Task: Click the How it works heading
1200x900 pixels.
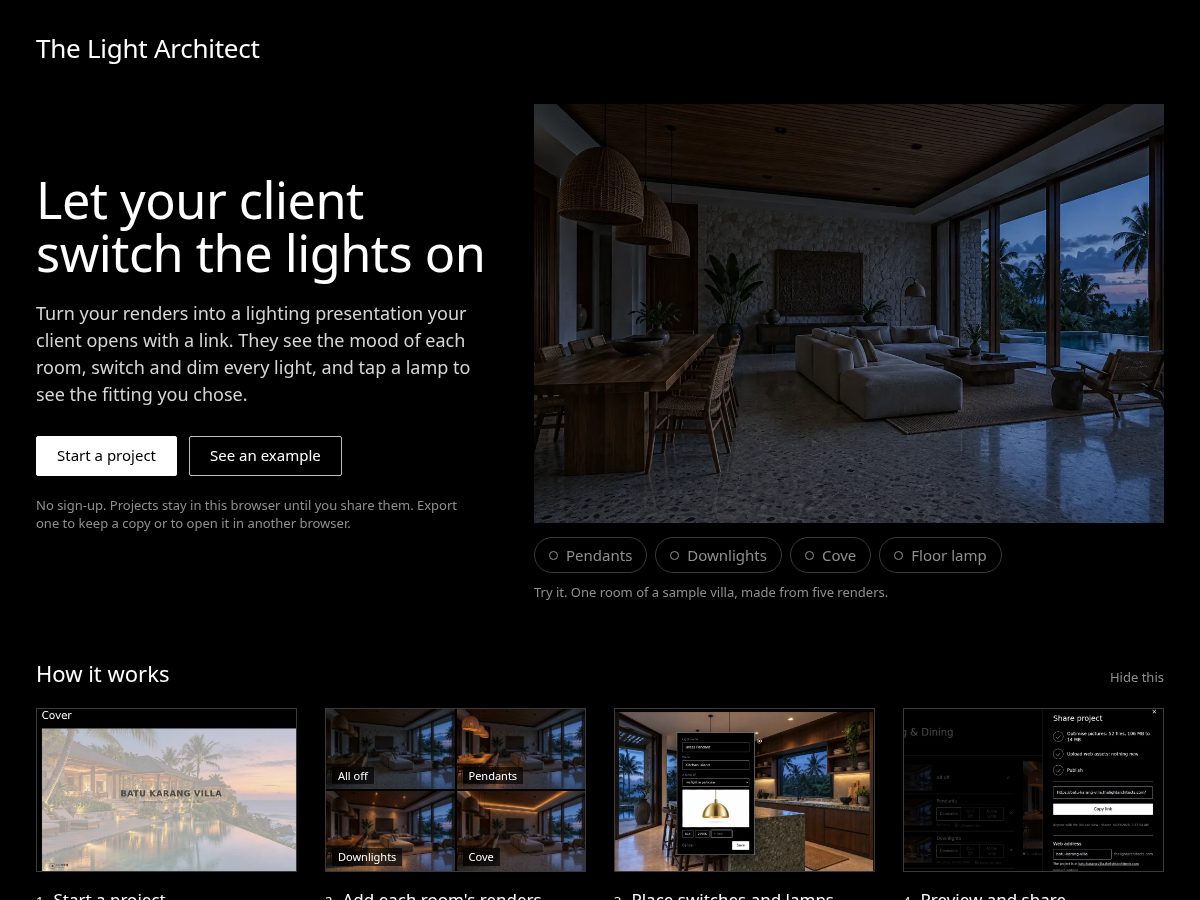Action: point(103,674)
